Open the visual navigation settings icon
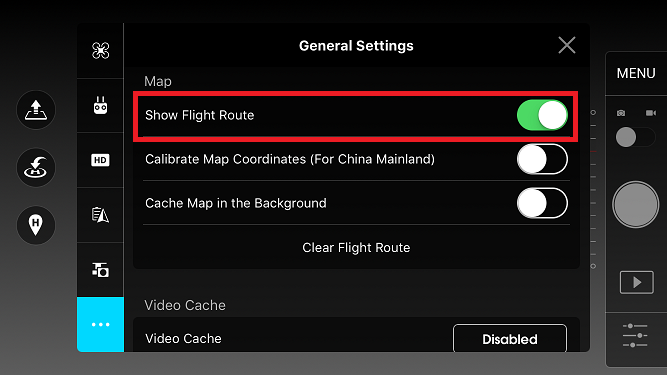The height and width of the screenshot is (375, 667). pyautogui.click(x=100, y=215)
